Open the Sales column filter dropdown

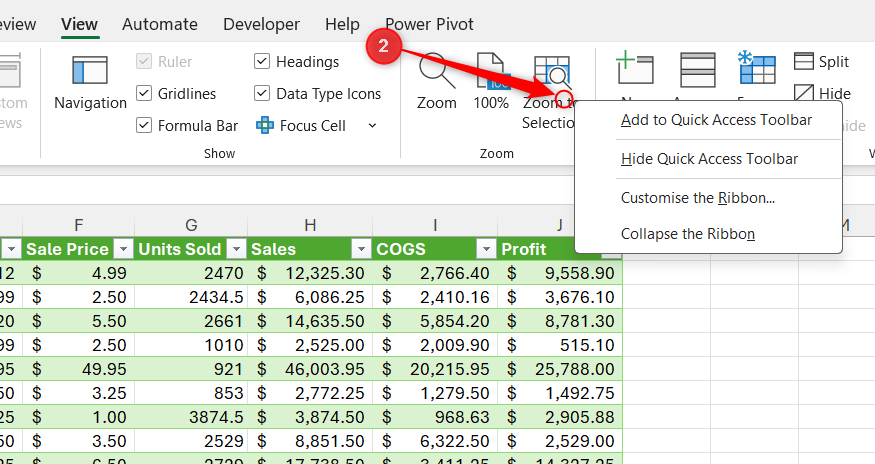[x=362, y=249]
